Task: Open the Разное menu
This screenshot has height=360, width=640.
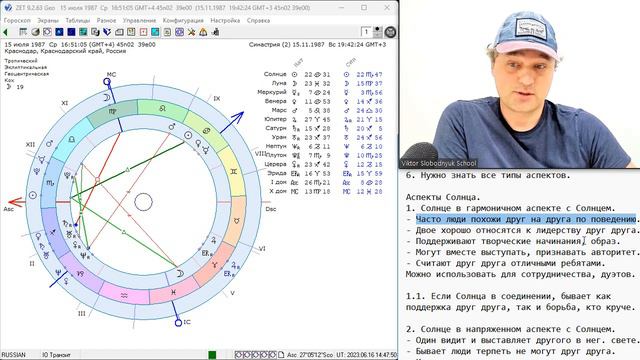Action: click(x=106, y=20)
